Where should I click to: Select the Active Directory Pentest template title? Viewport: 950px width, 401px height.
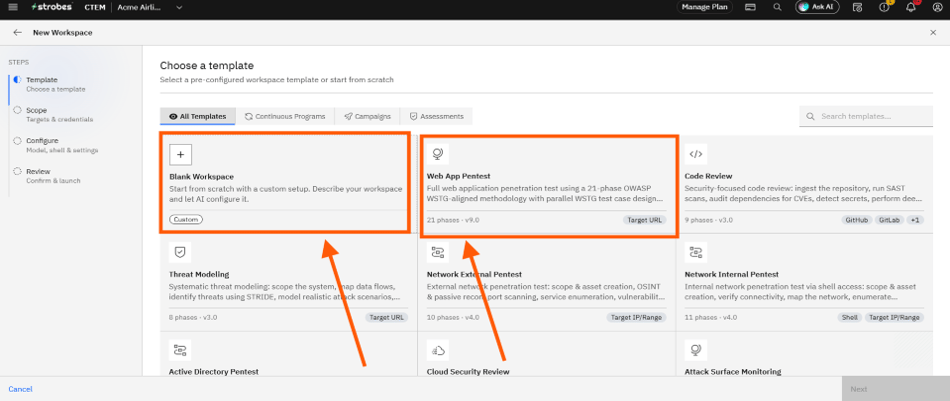pos(214,371)
